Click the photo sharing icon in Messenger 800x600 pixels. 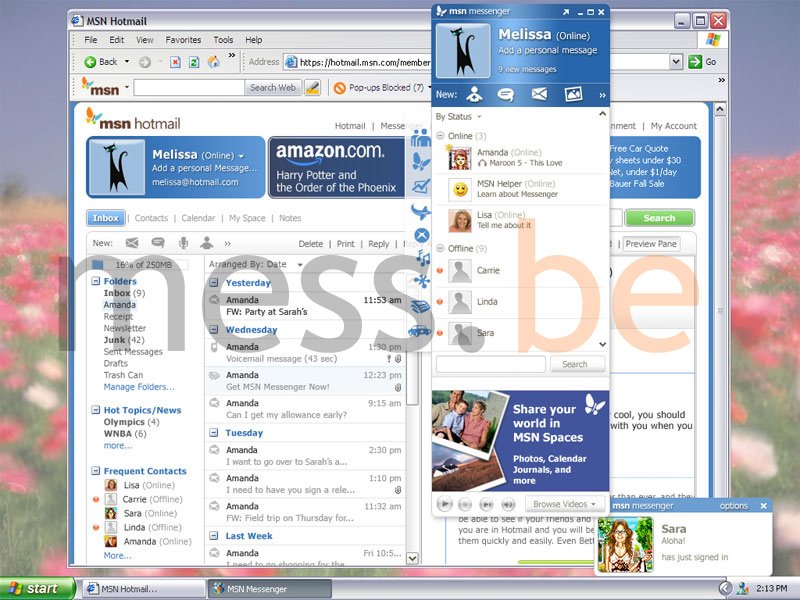[x=573, y=95]
